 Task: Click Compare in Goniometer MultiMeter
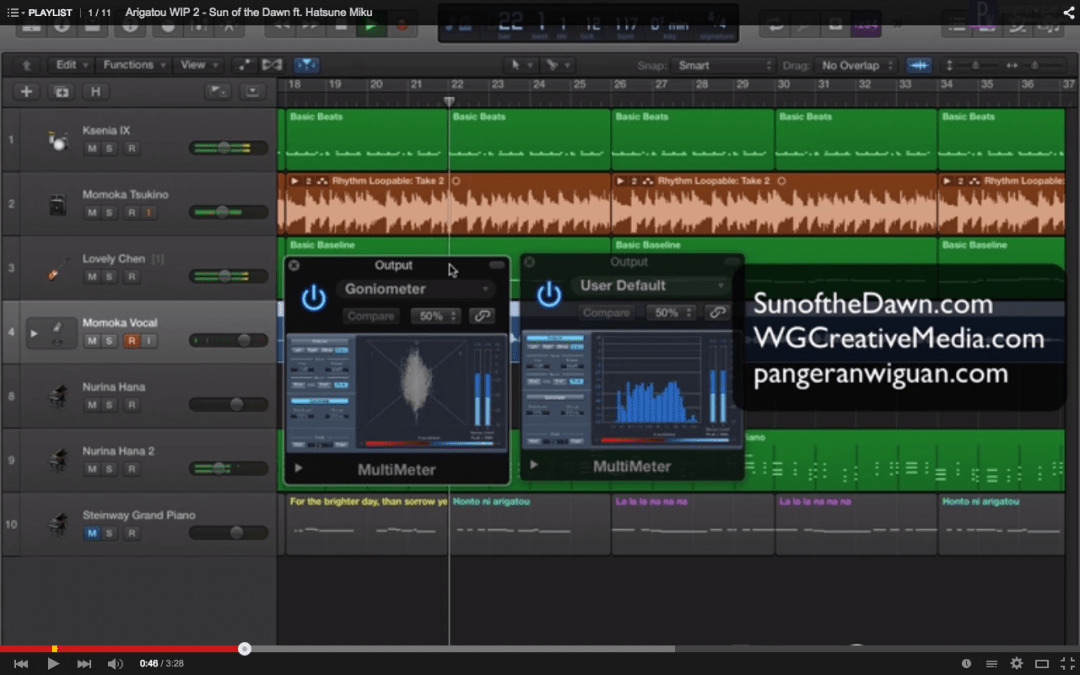[371, 316]
